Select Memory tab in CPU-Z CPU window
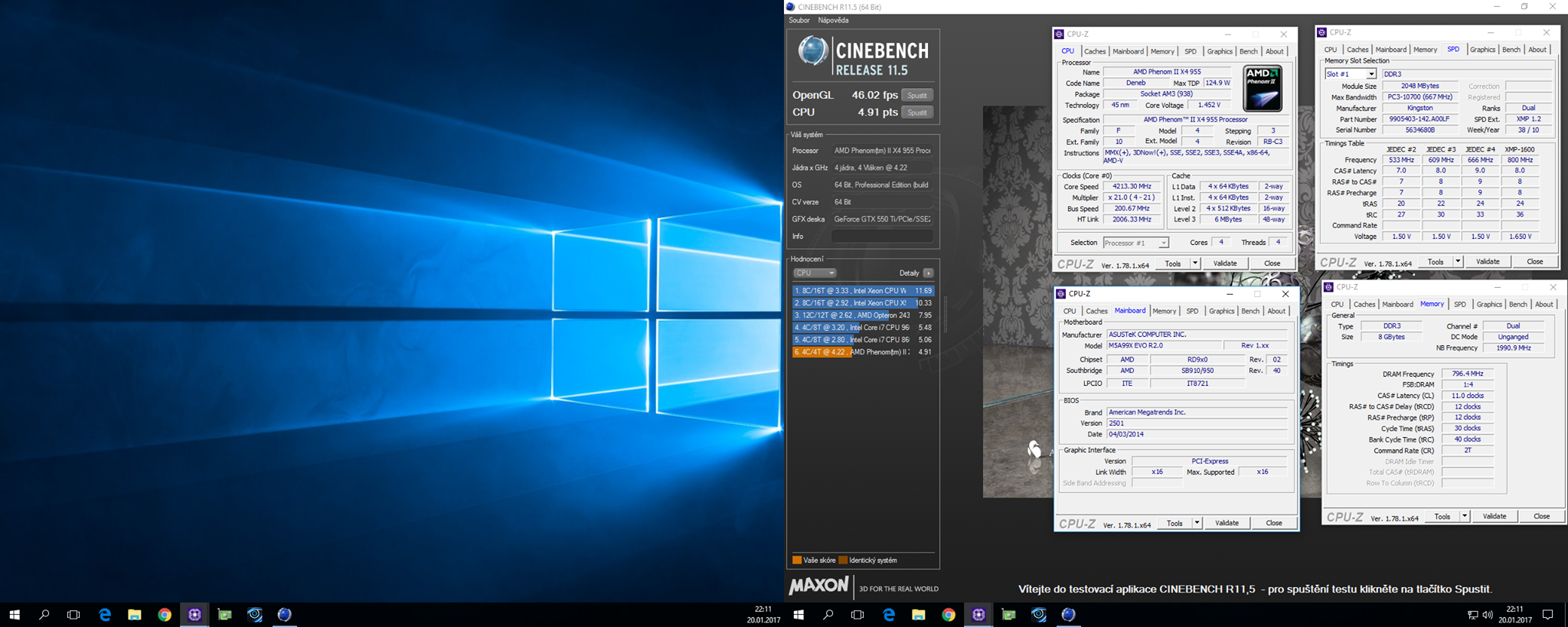 click(x=1162, y=51)
